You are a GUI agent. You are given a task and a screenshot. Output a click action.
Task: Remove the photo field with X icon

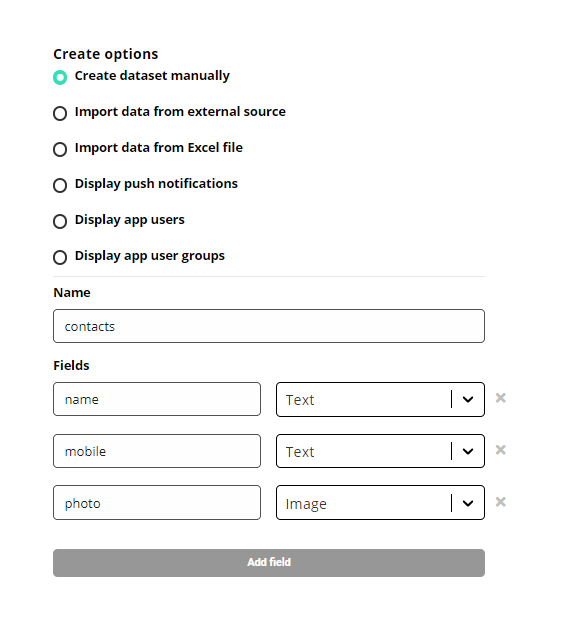point(501,502)
